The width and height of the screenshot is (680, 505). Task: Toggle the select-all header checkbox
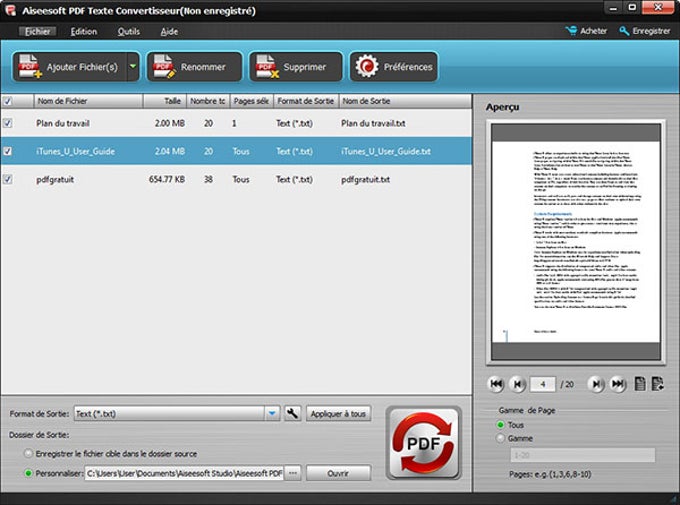7,101
